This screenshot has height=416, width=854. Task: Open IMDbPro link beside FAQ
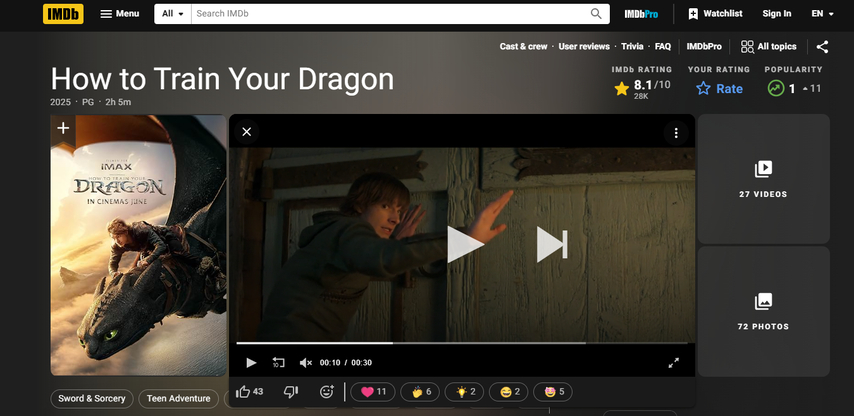click(704, 46)
